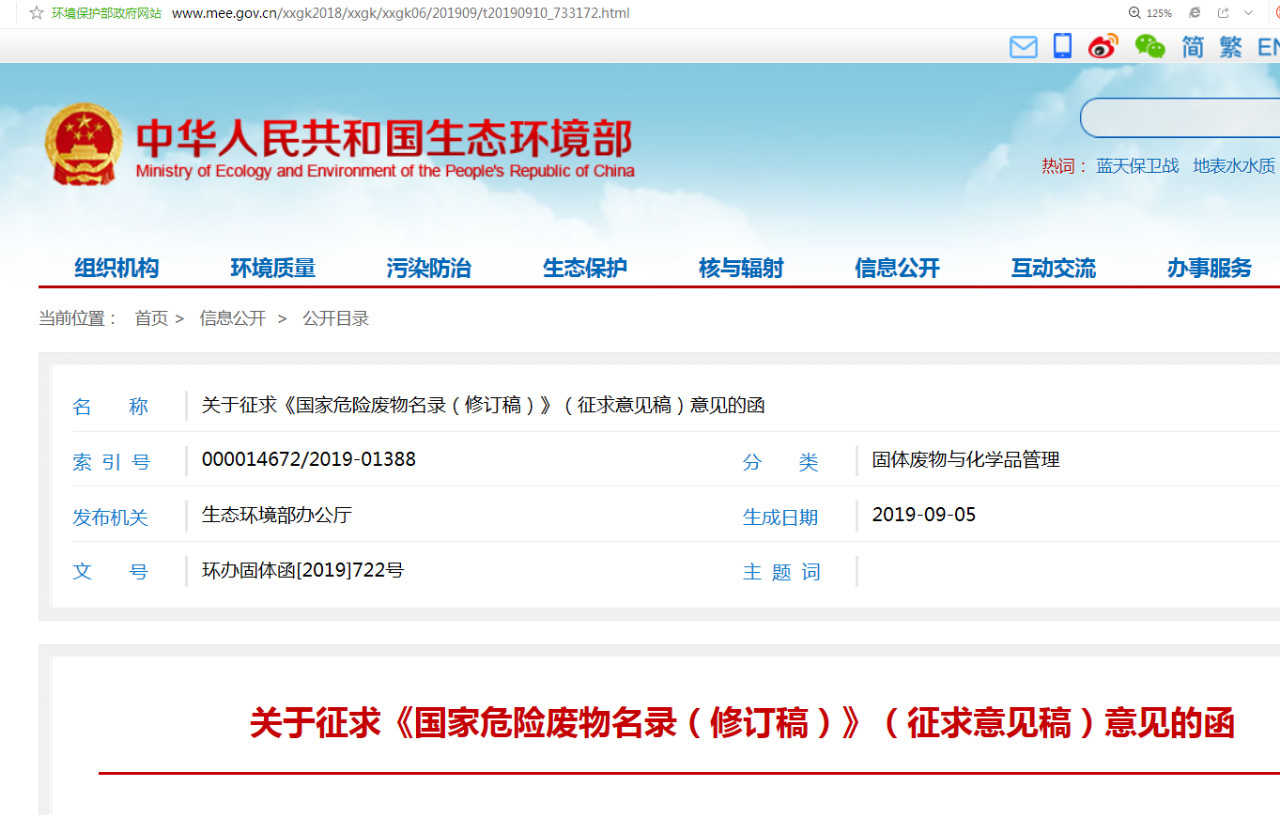Viewport: 1280px width, 815px height.
Task: Switch to Traditional Chinese (繁)
Action: tap(1231, 47)
